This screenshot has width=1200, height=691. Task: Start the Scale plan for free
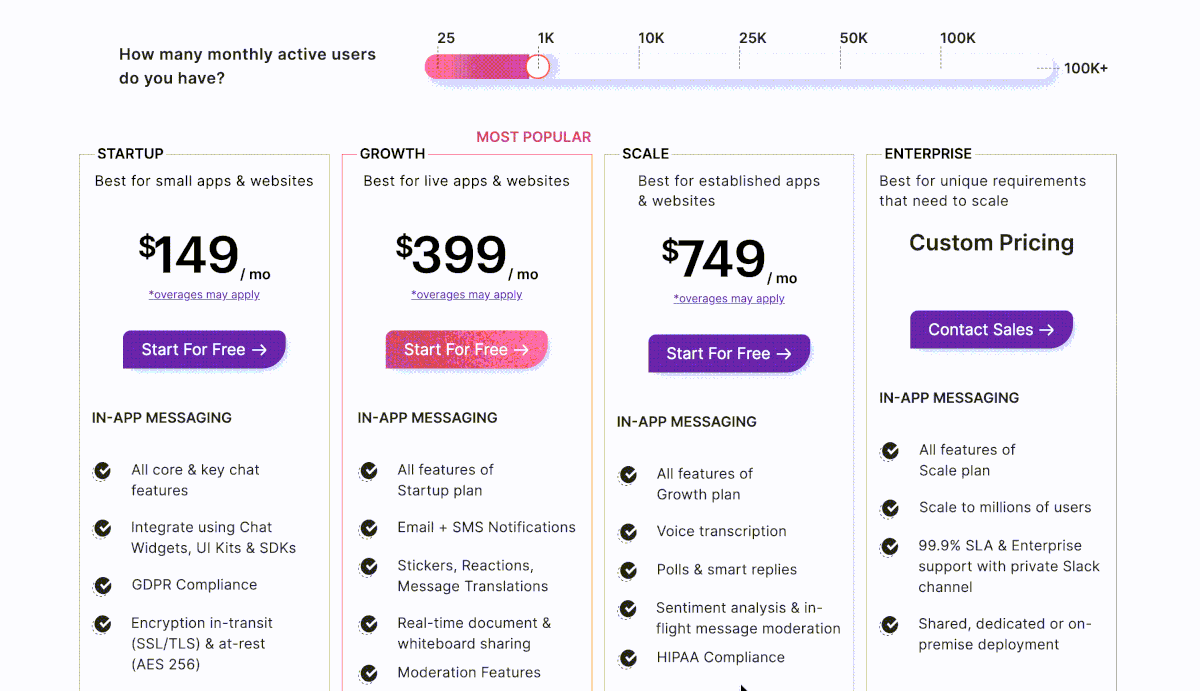(729, 353)
